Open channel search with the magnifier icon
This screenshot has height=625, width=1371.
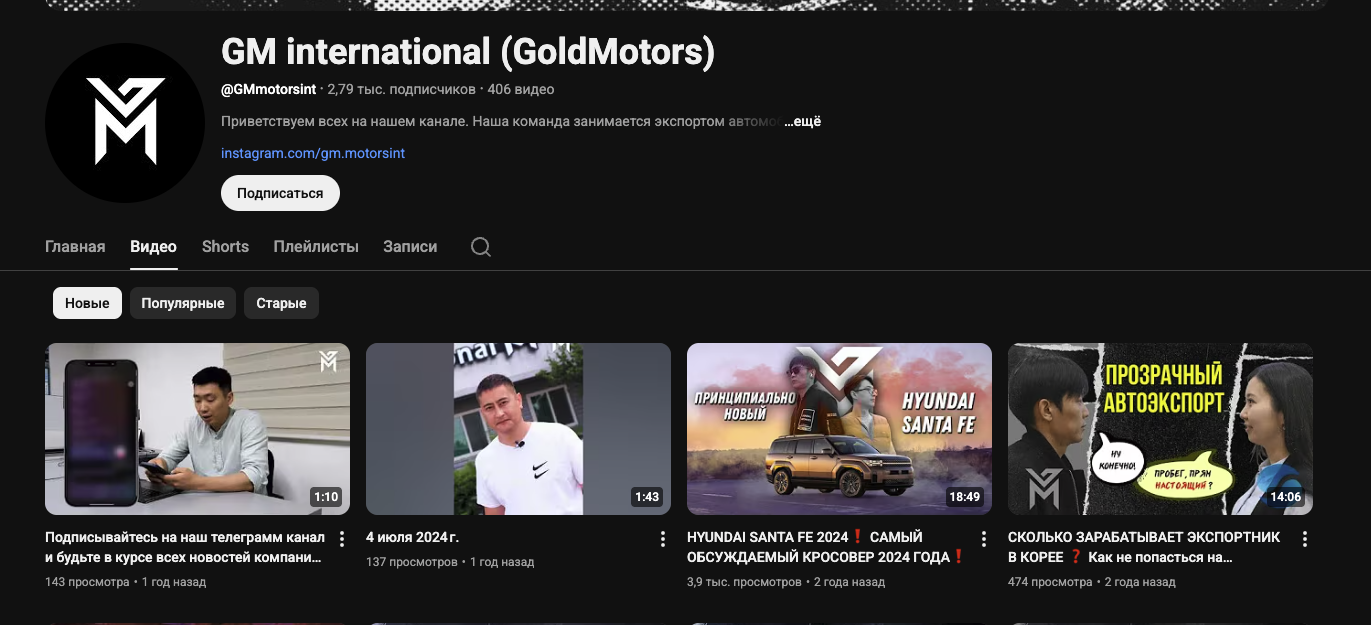click(480, 246)
